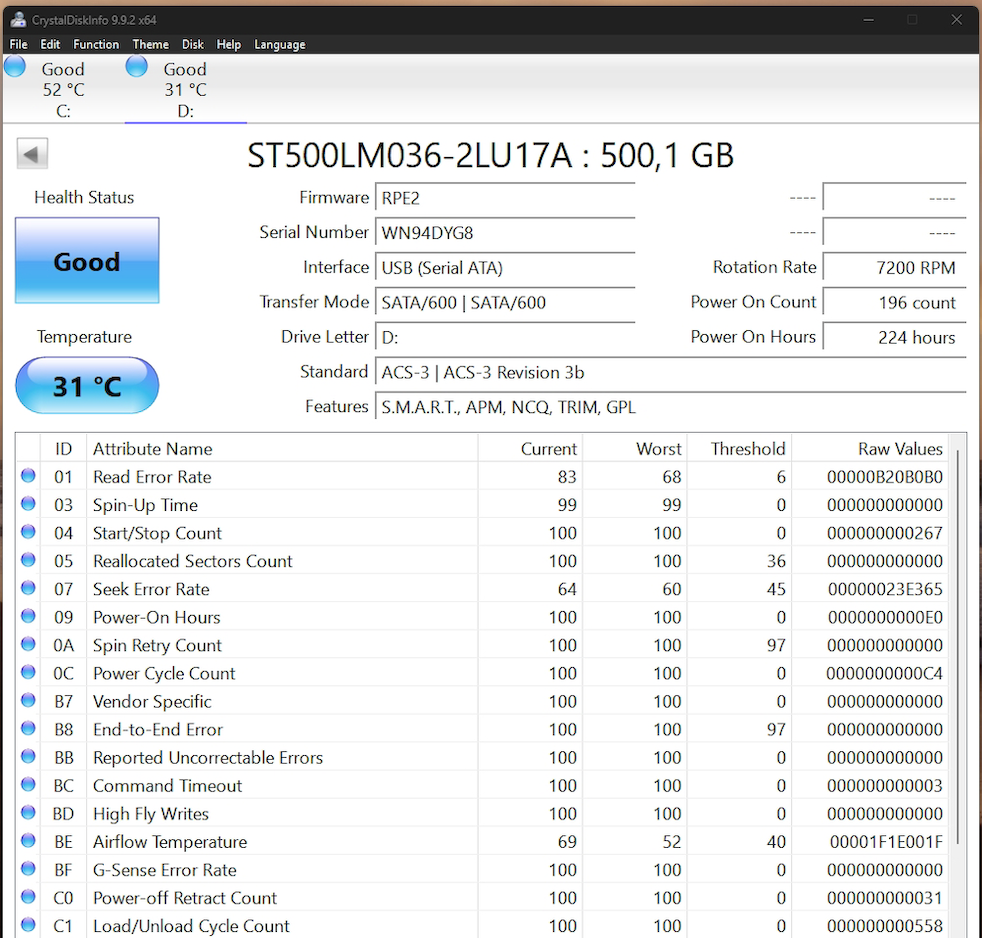Click the status dot for Start/Stop Count
Image resolution: width=982 pixels, height=938 pixels.
pos(28,532)
